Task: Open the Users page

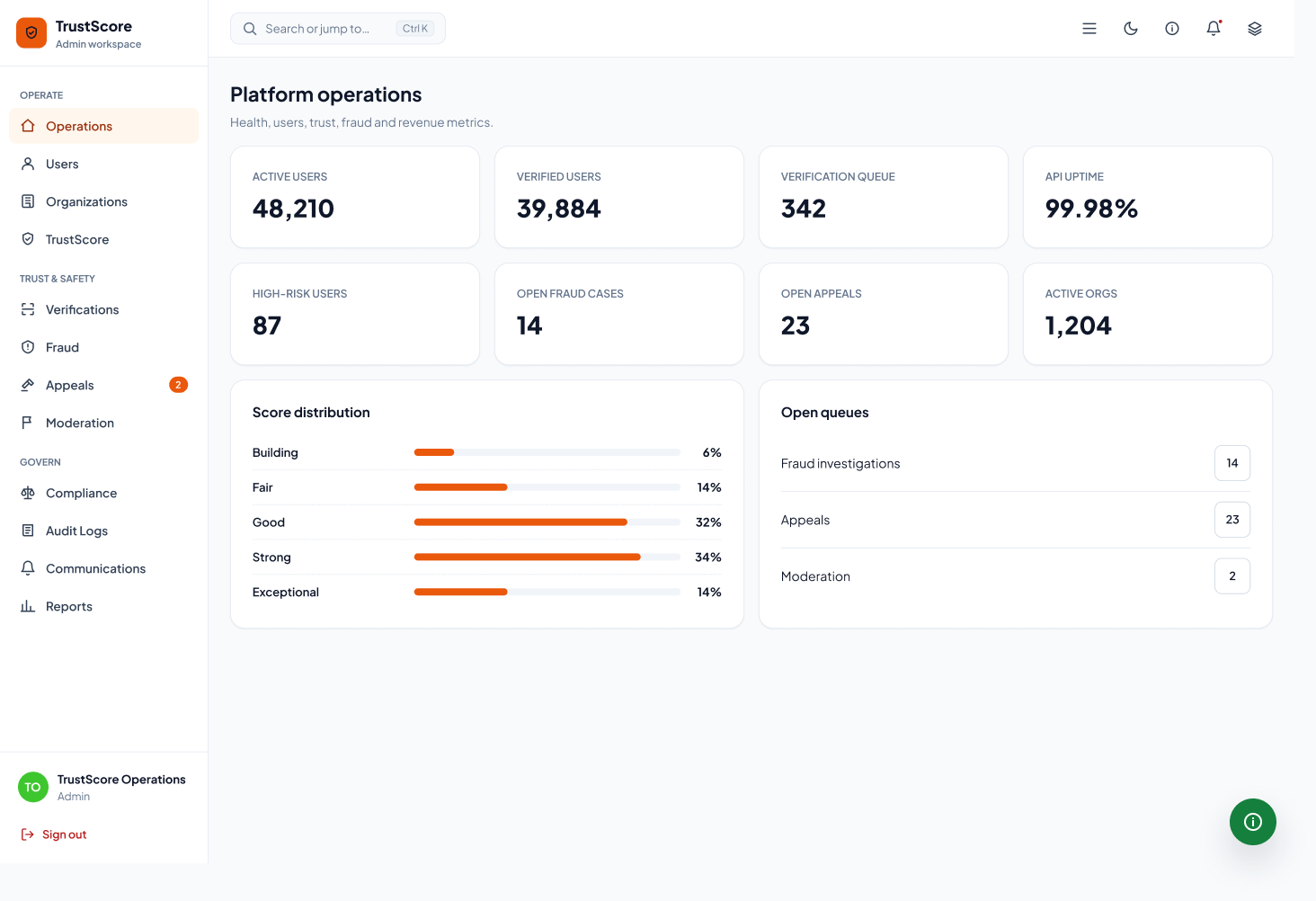Action: 104,164
